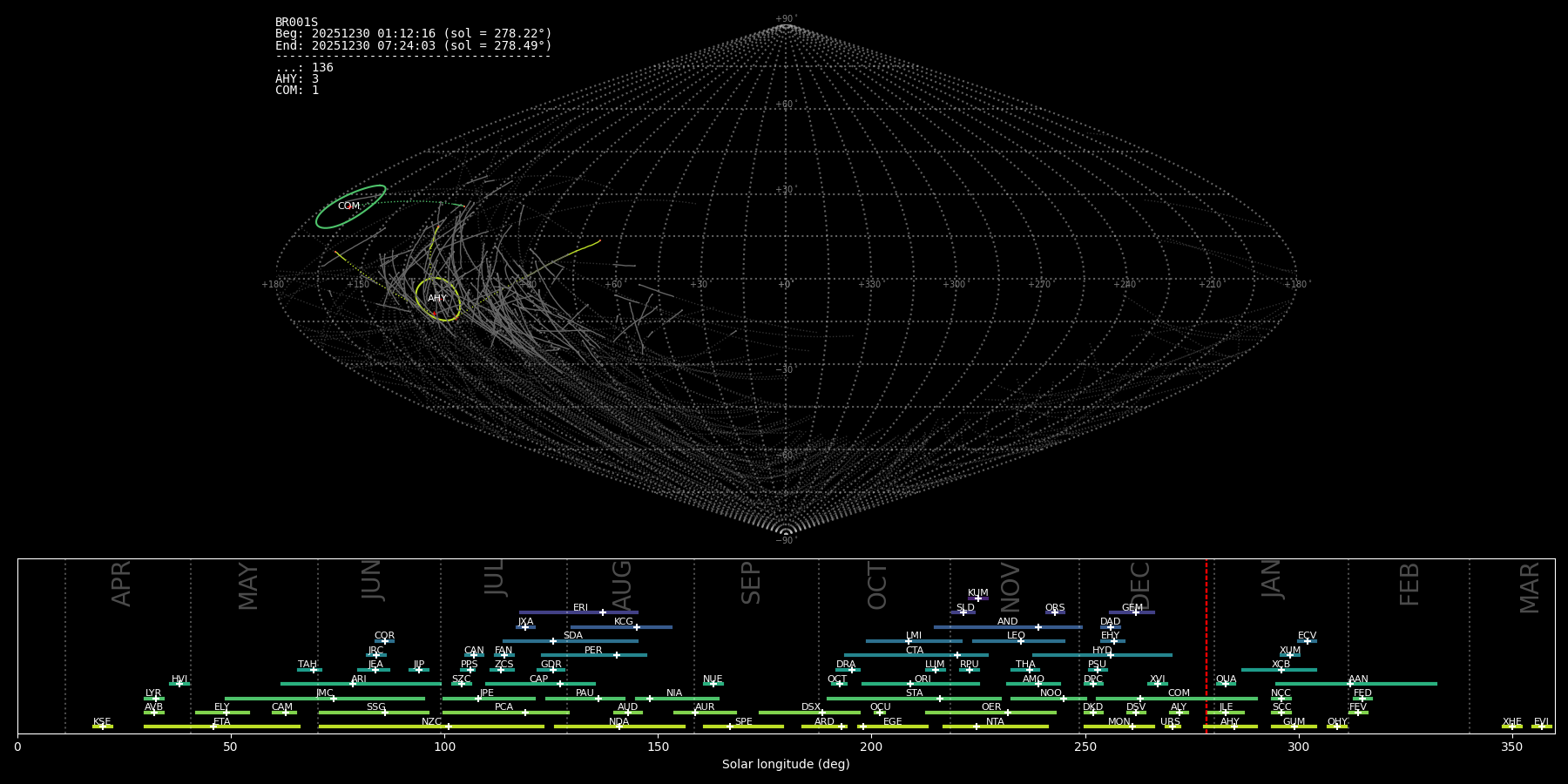
Task: Click the FEB month label in the timeline
Action: (1409, 584)
